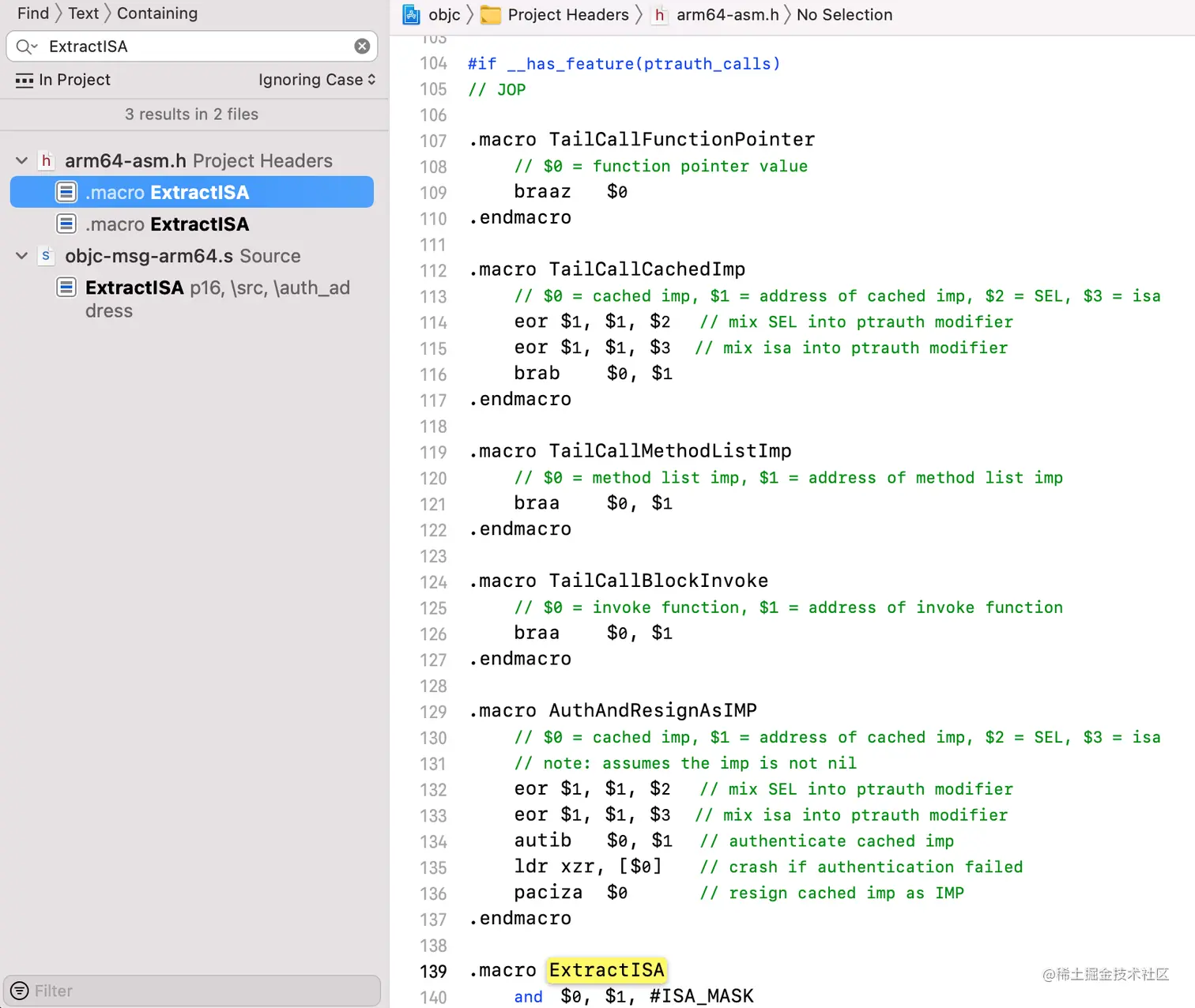Click '#if __has_feature(ptrauth_calls)' line
1195x1008 pixels.
click(624, 64)
